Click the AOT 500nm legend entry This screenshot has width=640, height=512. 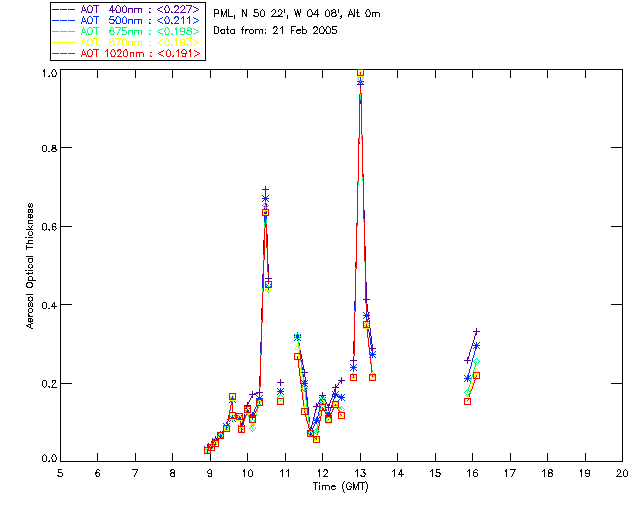(127, 20)
